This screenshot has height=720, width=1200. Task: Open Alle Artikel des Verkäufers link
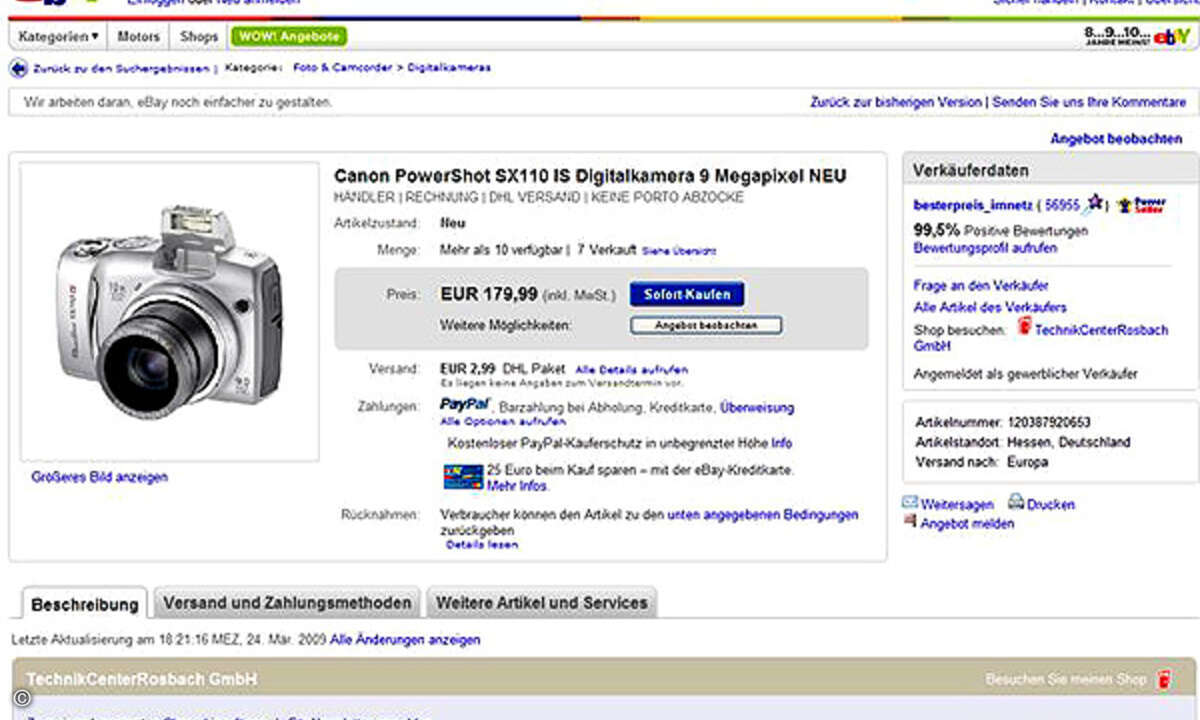click(x=990, y=307)
